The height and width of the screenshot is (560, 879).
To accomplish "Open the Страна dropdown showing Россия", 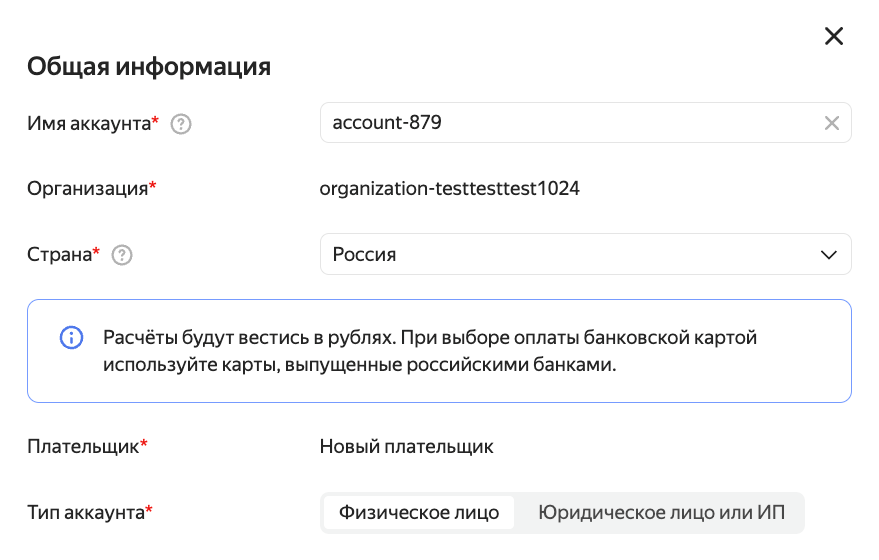I will (585, 254).
